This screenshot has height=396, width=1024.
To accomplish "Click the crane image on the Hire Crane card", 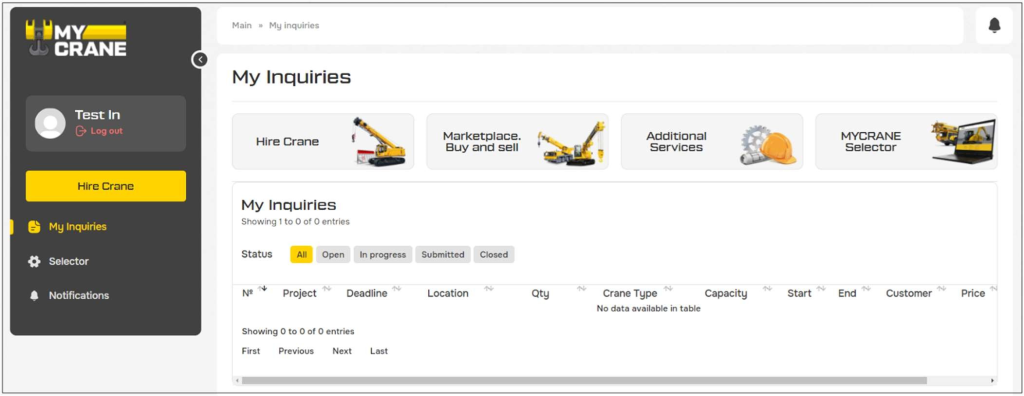I will point(379,142).
